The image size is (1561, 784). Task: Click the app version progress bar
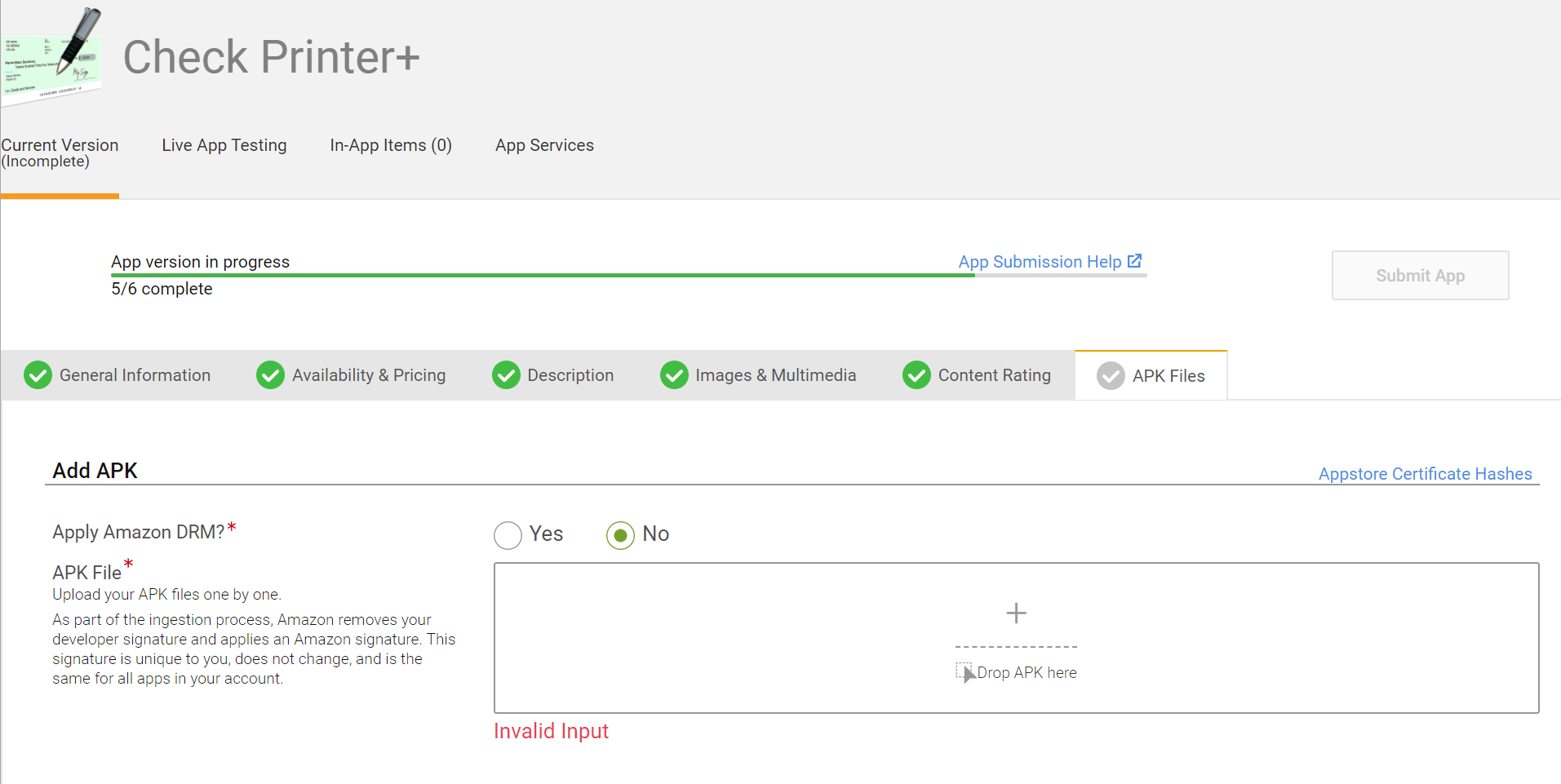(628, 276)
